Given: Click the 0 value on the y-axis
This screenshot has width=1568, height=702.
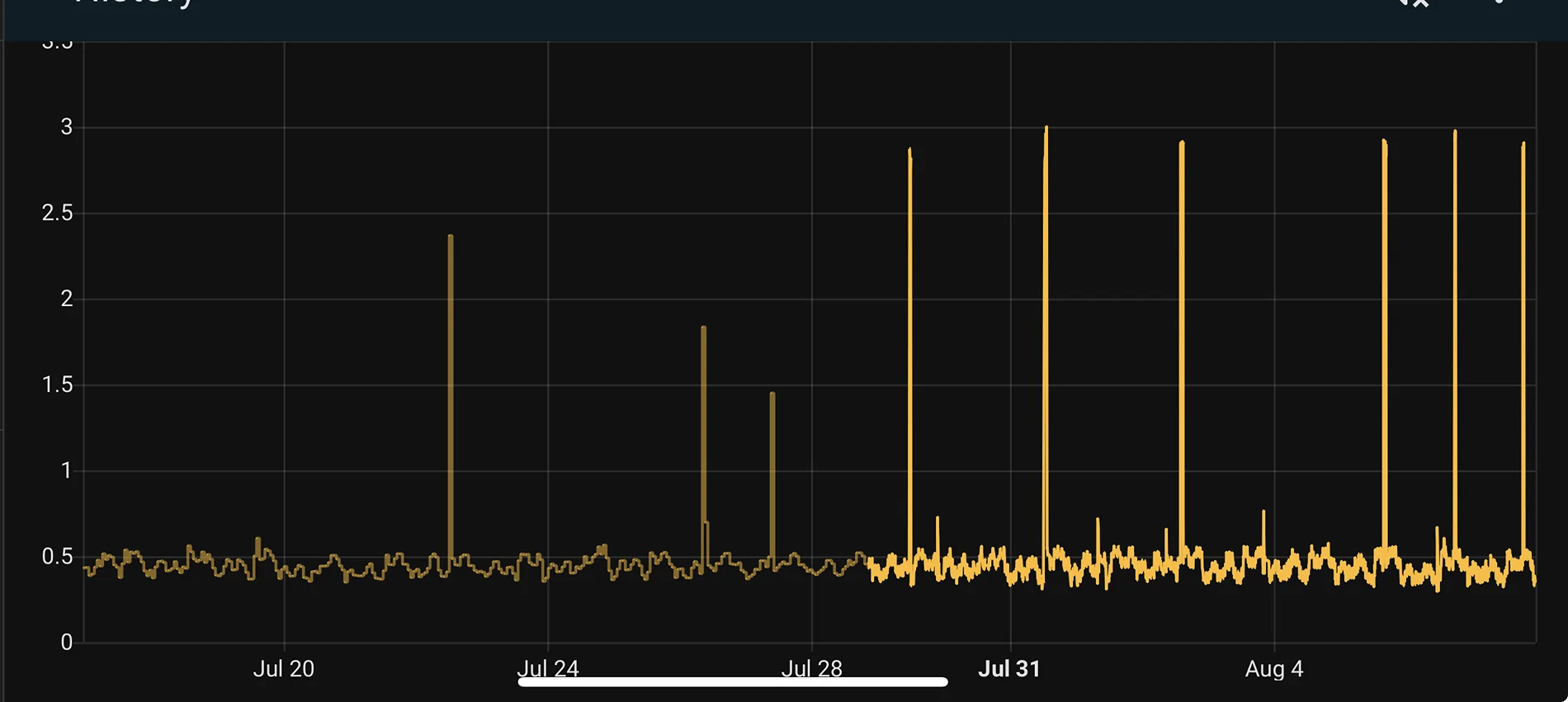Looking at the screenshot, I should (67, 642).
